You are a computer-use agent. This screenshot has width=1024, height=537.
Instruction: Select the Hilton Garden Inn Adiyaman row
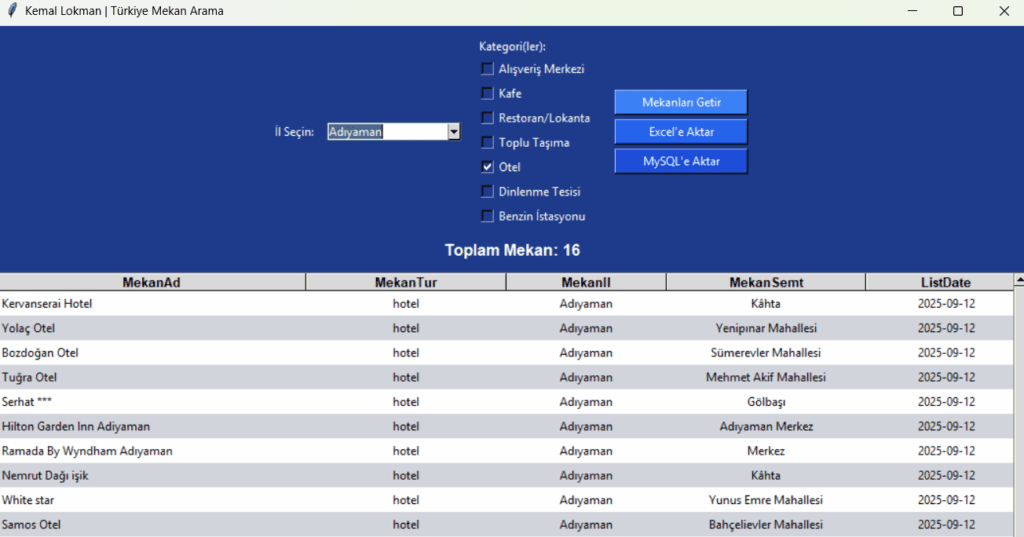click(x=76, y=426)
